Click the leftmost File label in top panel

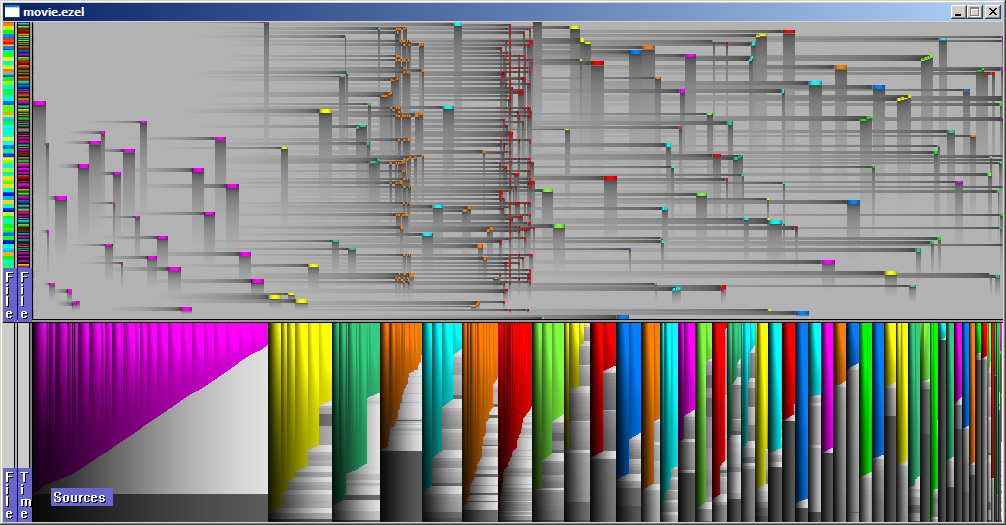pos(9,294)
